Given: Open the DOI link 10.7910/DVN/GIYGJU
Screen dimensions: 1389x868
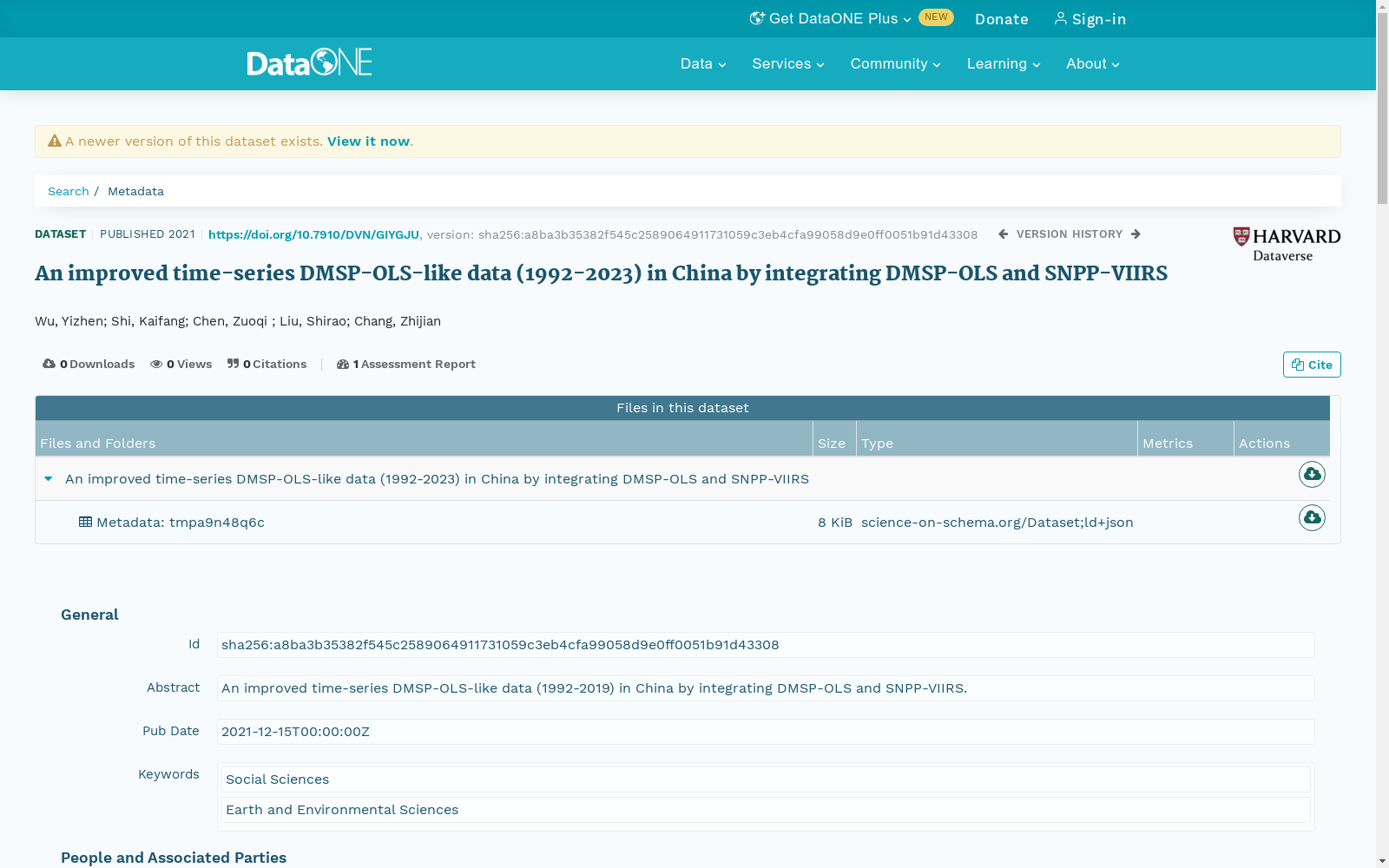Looking at the screenshot, I should tap(313, 234).
